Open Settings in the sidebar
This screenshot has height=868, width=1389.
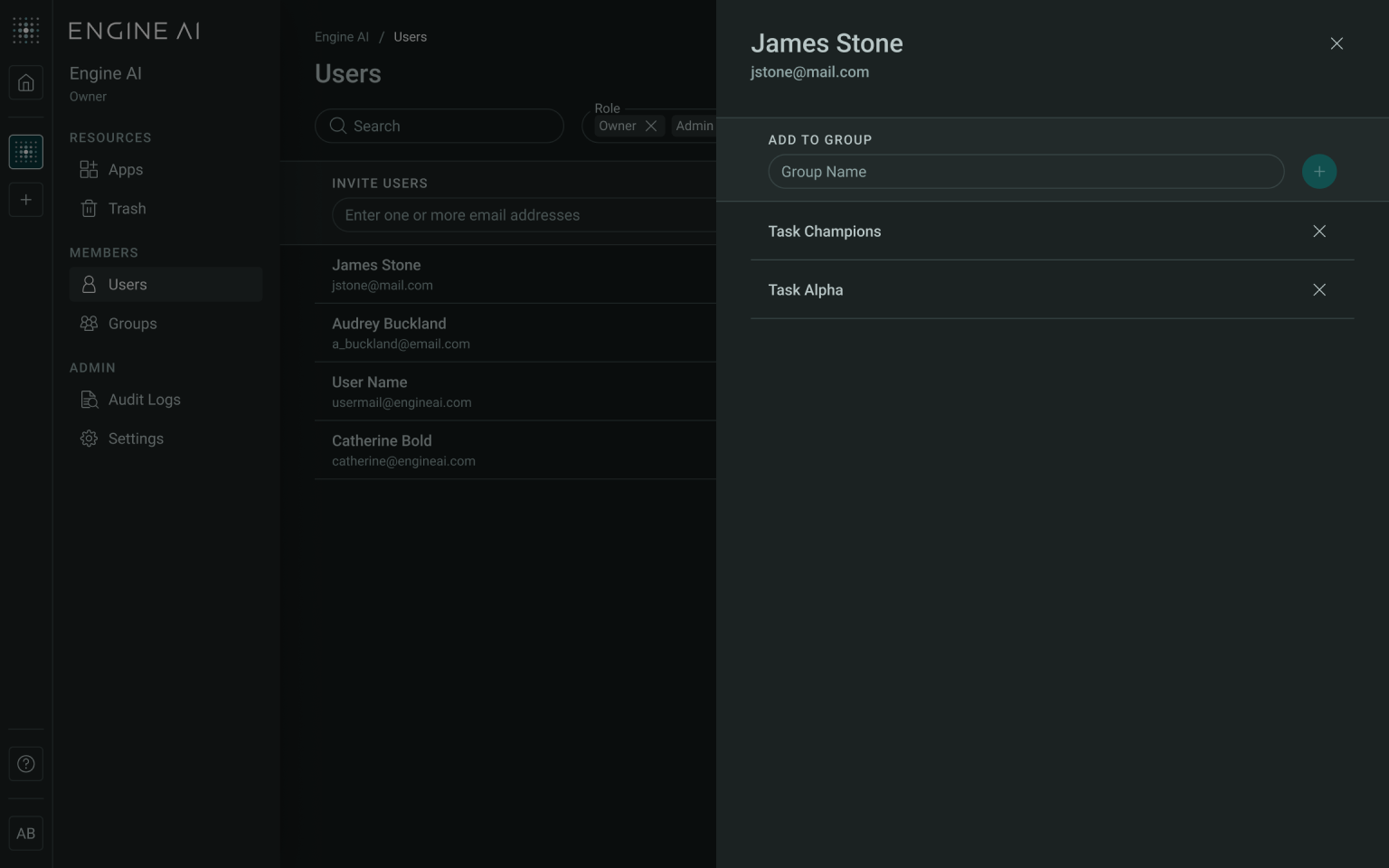[165, 439]
